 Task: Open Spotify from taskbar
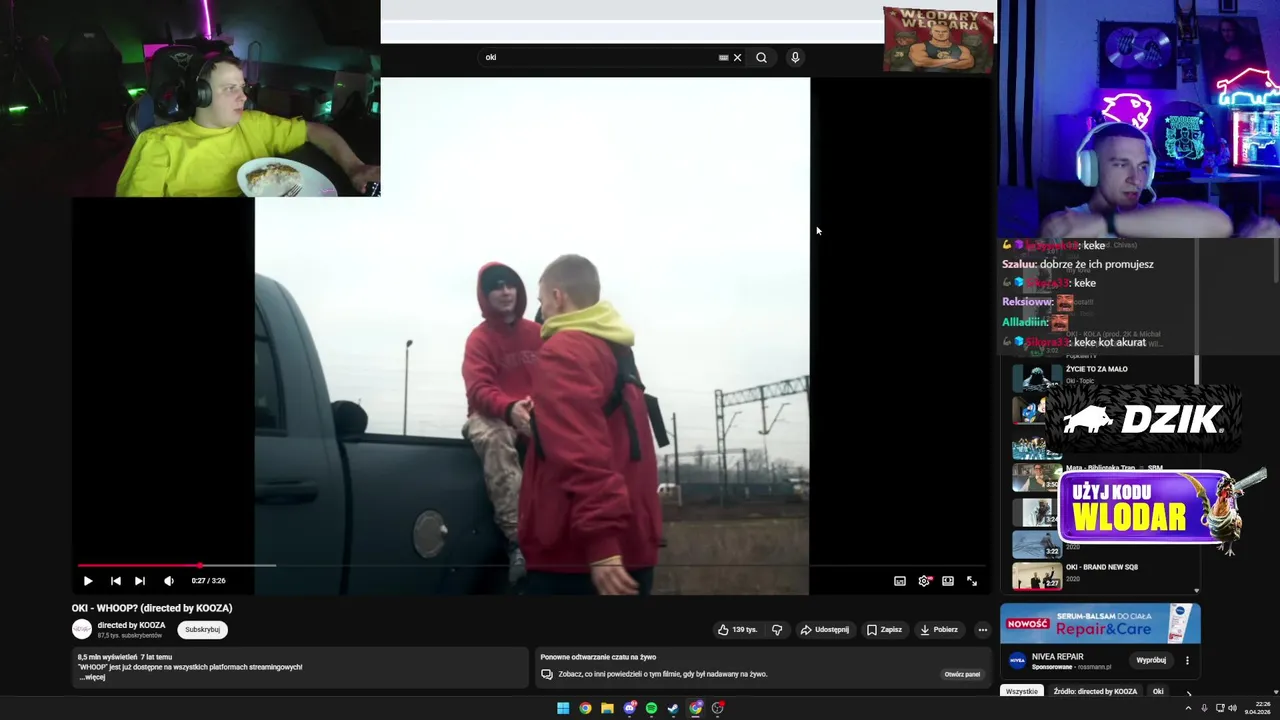pos(651,708)
